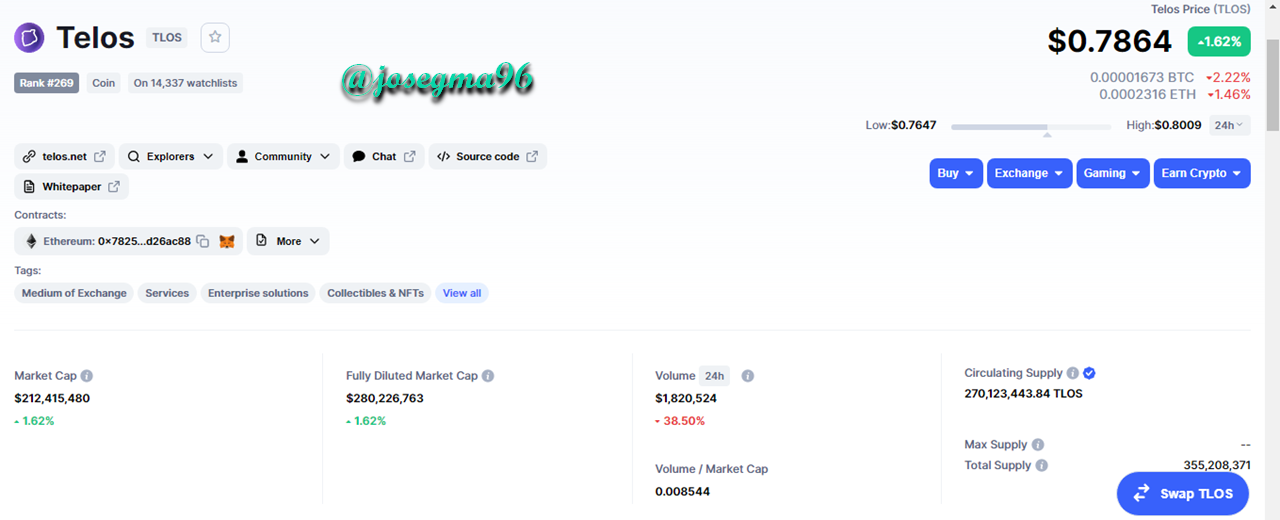Select the Enterprise solutions tag
The width and height of the screenshot is (1280, 520).
point(258,293)
